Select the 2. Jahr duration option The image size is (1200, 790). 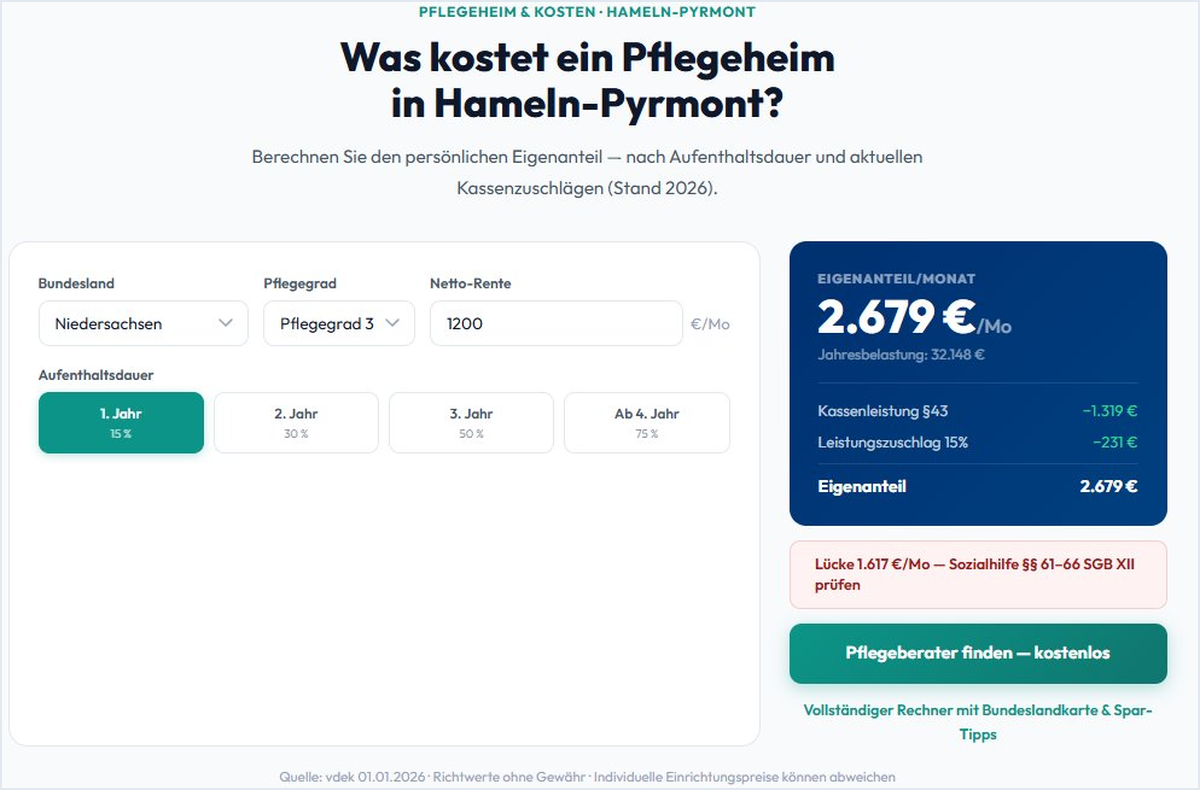[296, 422]
